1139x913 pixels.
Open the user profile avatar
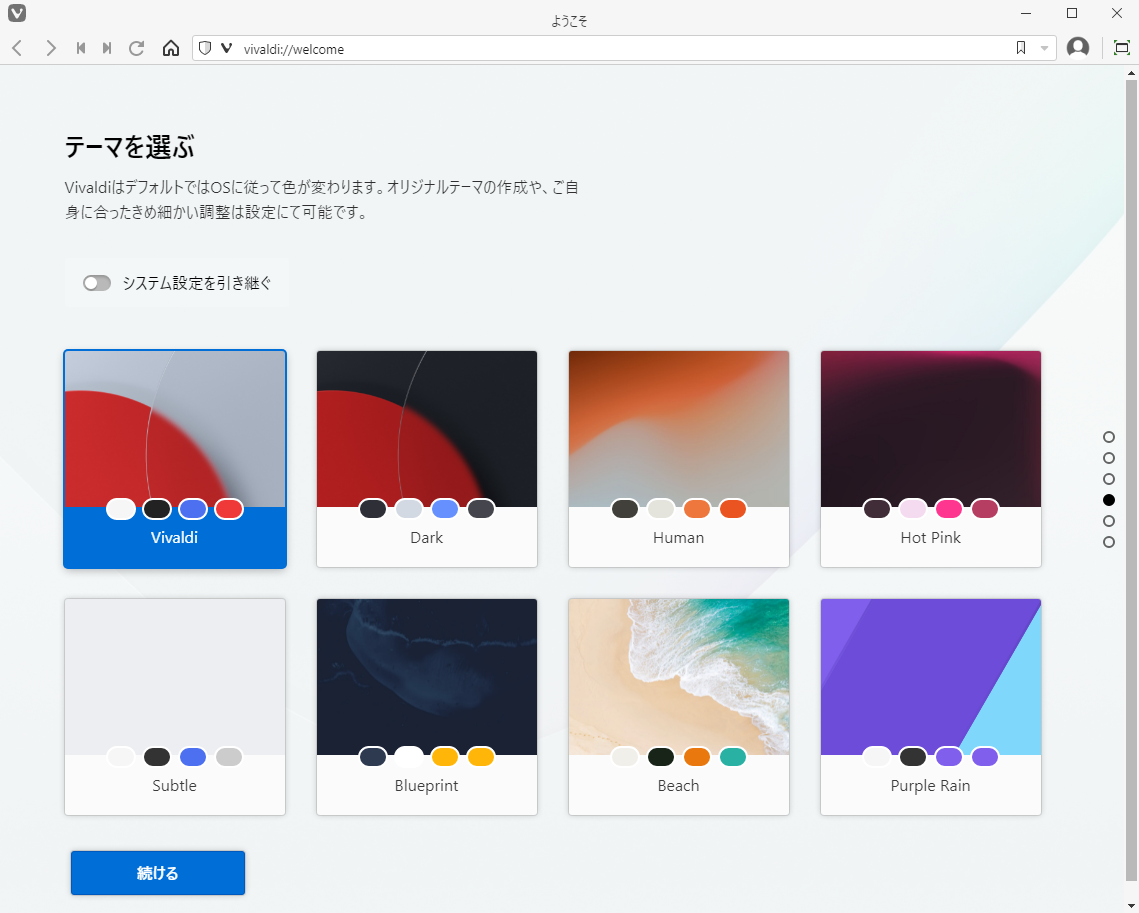(1078, 48)
